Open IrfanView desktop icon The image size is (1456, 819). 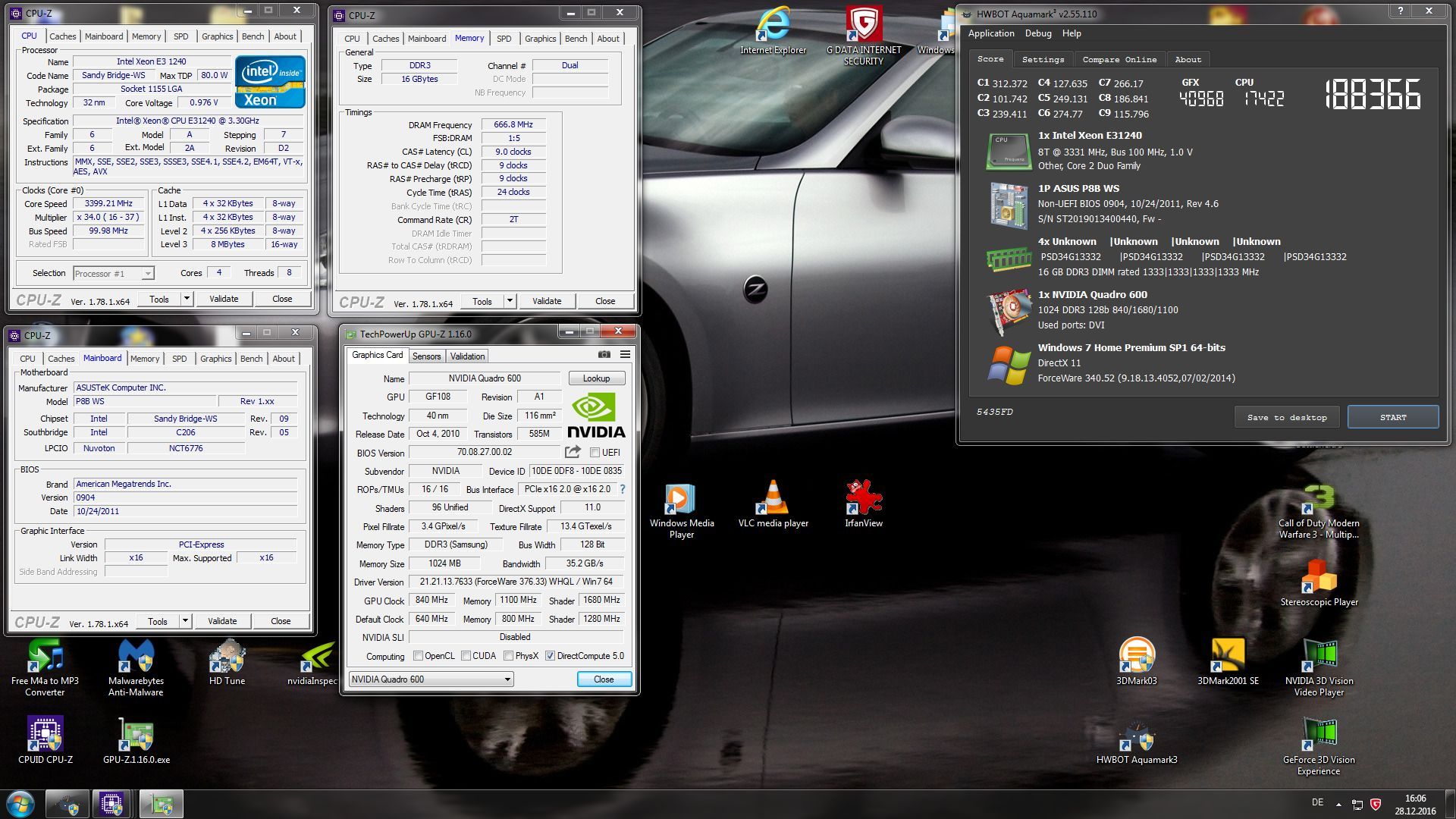coord(864,504)
